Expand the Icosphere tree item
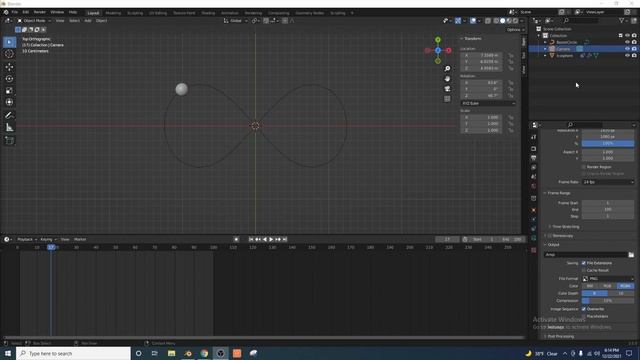The width and height of the screenshot is (640, 360). click(x=545, y=56)
